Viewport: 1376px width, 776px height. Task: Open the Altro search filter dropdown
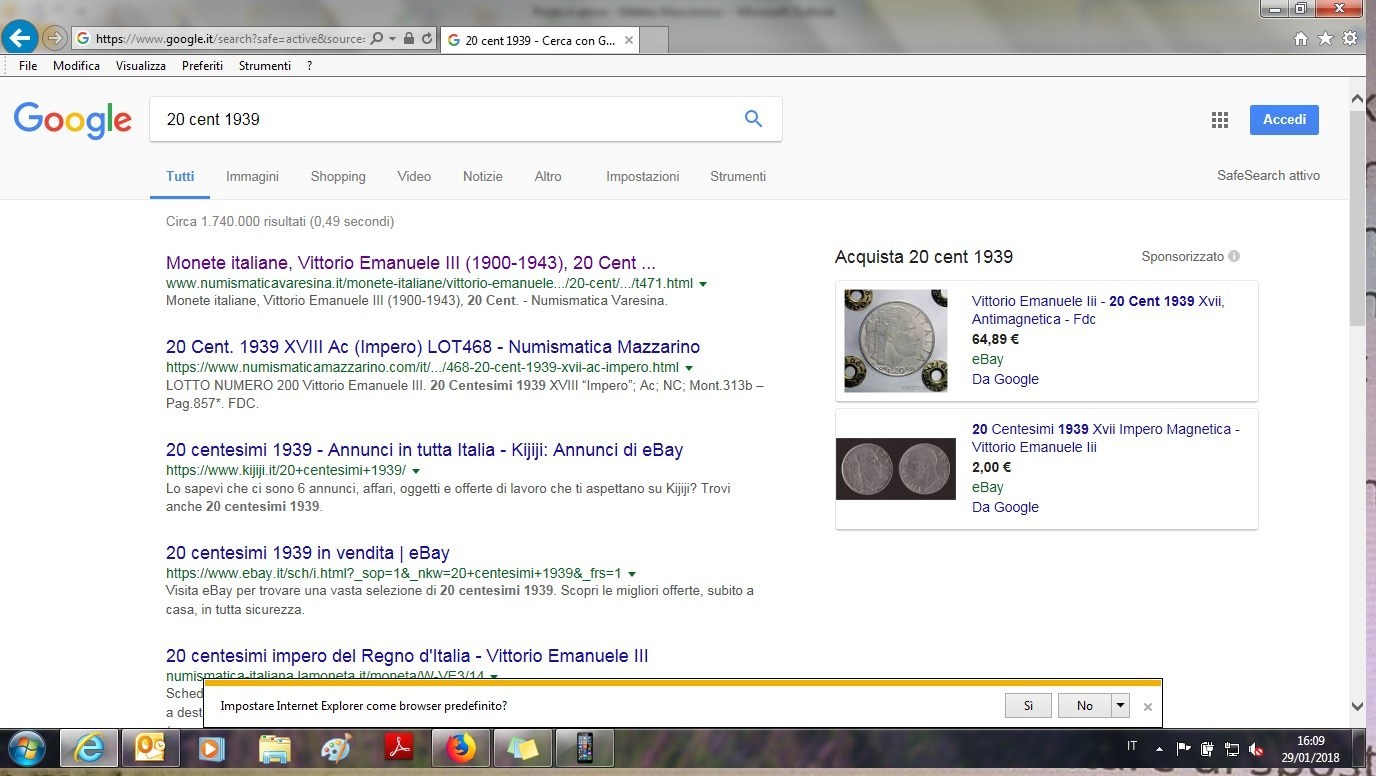(x=548, y=176)
